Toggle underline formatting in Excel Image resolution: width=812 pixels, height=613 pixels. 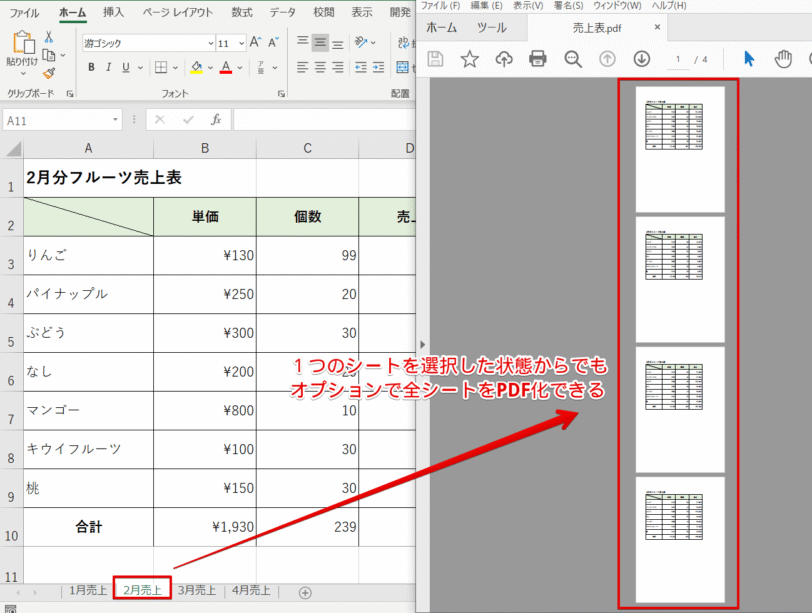click(126, 66)
